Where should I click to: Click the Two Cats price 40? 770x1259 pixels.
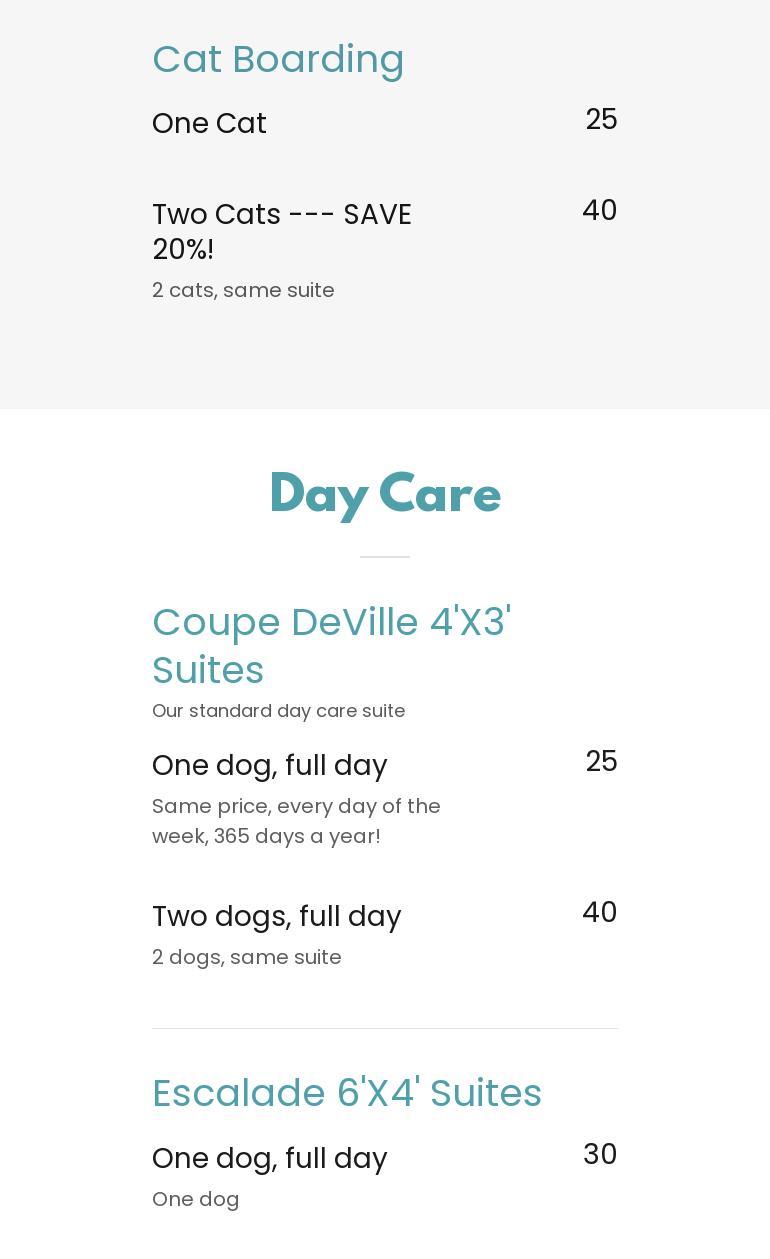tap(599, 210)
